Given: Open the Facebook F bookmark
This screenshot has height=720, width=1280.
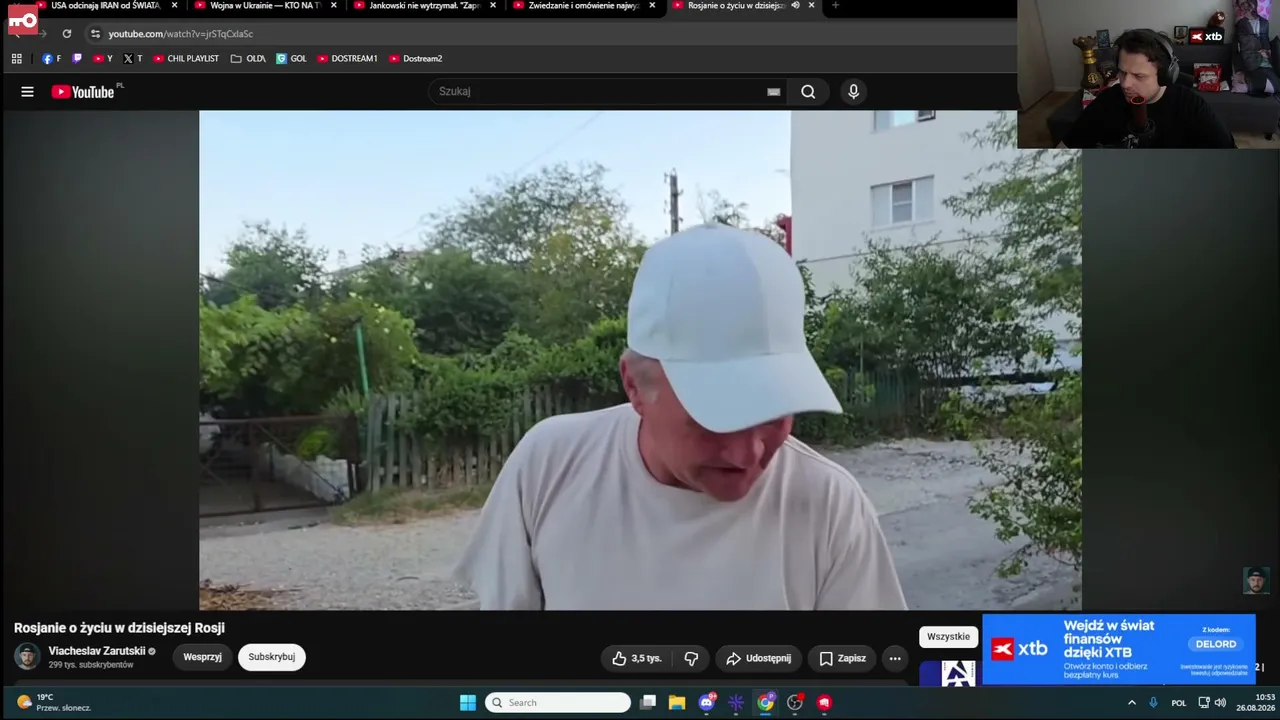Looking at the screenshot, I should click(51, 59).
